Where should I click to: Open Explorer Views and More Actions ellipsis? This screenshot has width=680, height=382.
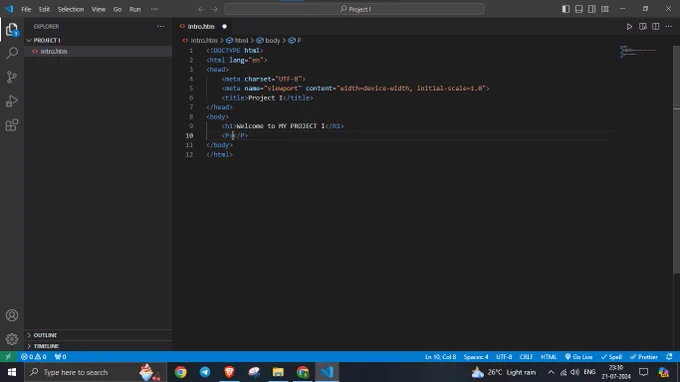click(x=161, y=26)
